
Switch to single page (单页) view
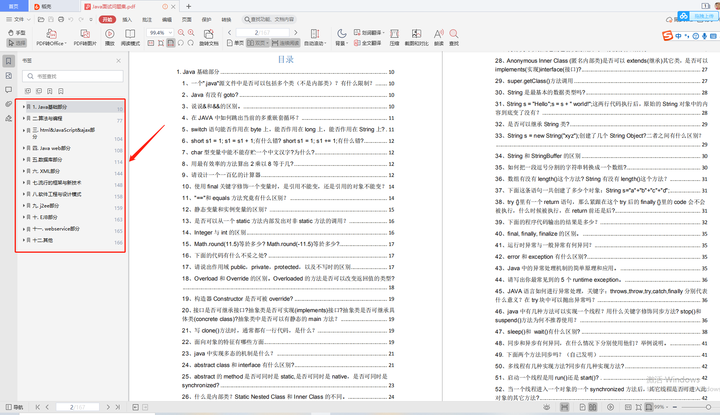coord(236,43)
